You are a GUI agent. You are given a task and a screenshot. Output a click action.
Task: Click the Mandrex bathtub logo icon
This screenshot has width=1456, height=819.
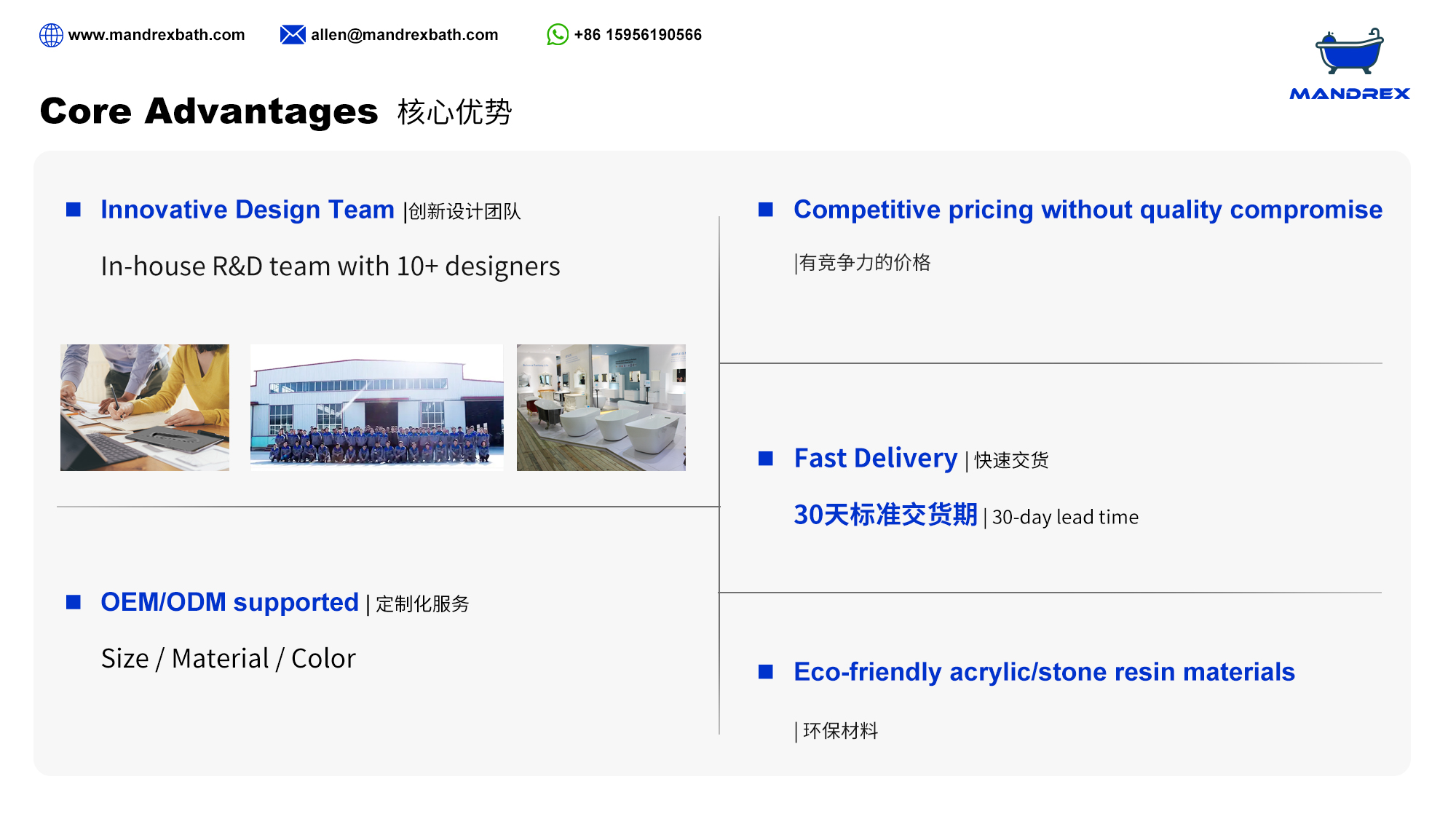pos(1349,52)
